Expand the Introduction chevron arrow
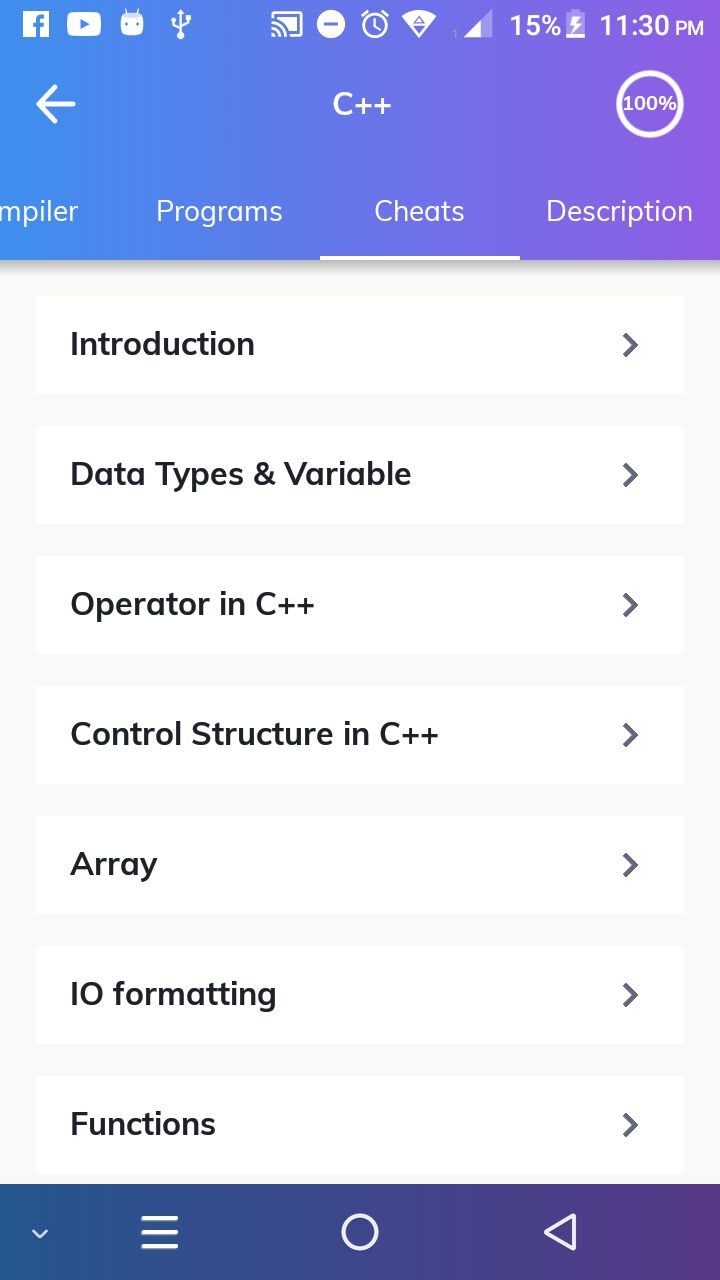720x1280 pixels. pyautogui.click(x=630, y=345)
